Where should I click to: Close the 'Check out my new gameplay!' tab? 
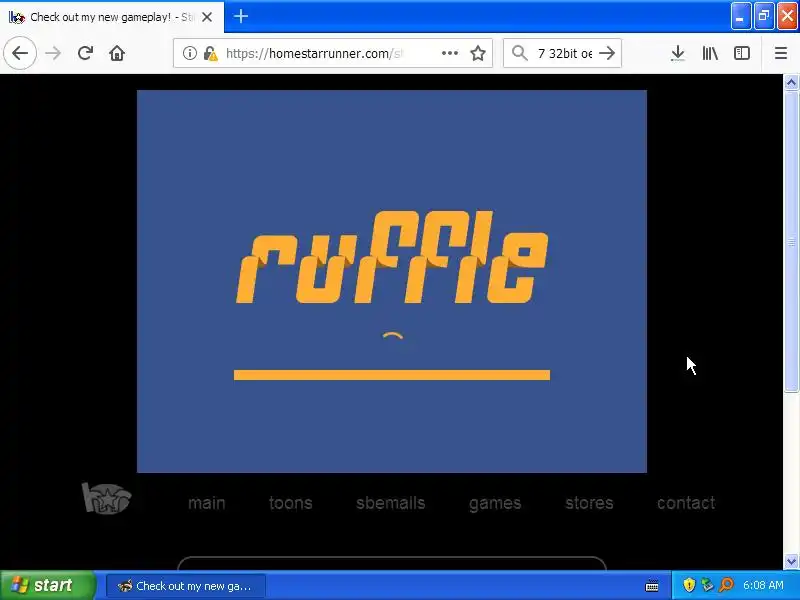click(207, 17)
